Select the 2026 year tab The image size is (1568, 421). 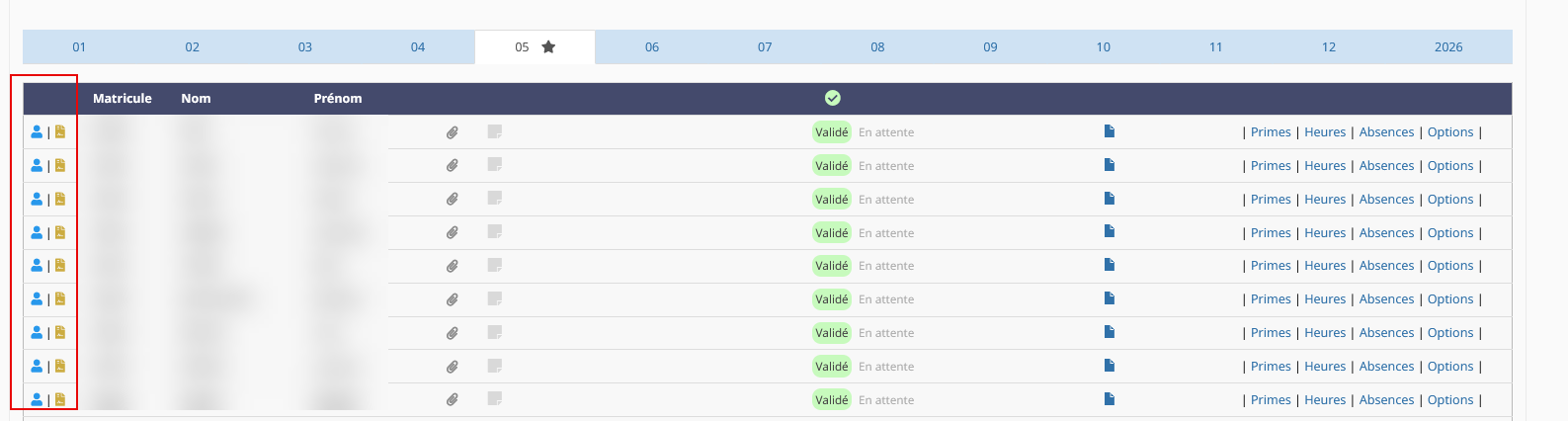click(x=1448, y=46)
